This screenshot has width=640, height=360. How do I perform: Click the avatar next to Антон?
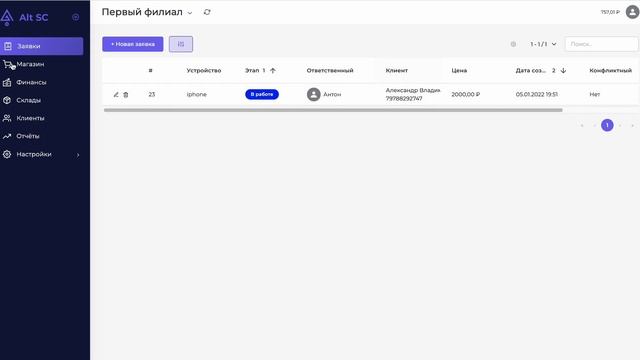tap(313, 94)
